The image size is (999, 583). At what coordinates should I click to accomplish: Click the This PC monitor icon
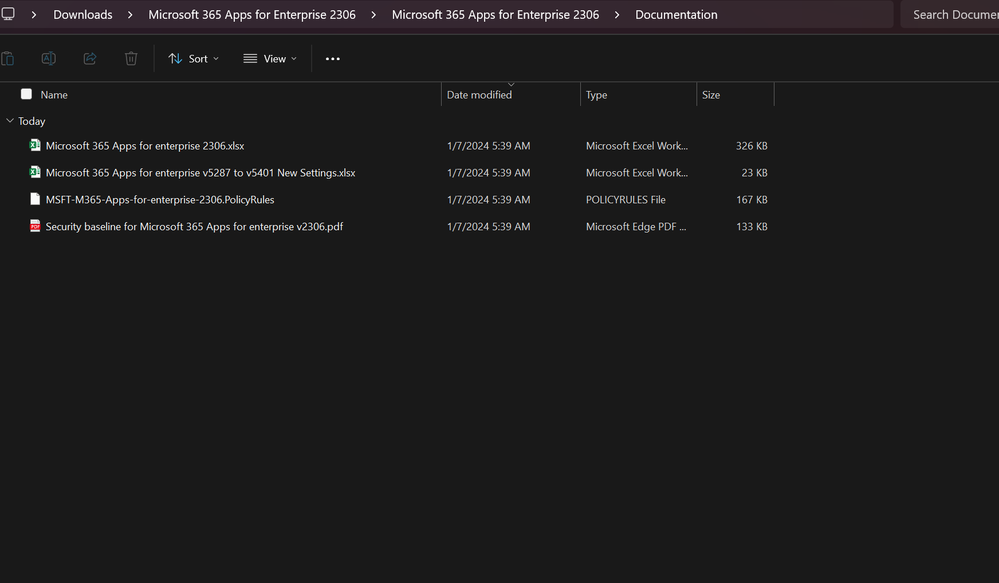coord(8,15)
